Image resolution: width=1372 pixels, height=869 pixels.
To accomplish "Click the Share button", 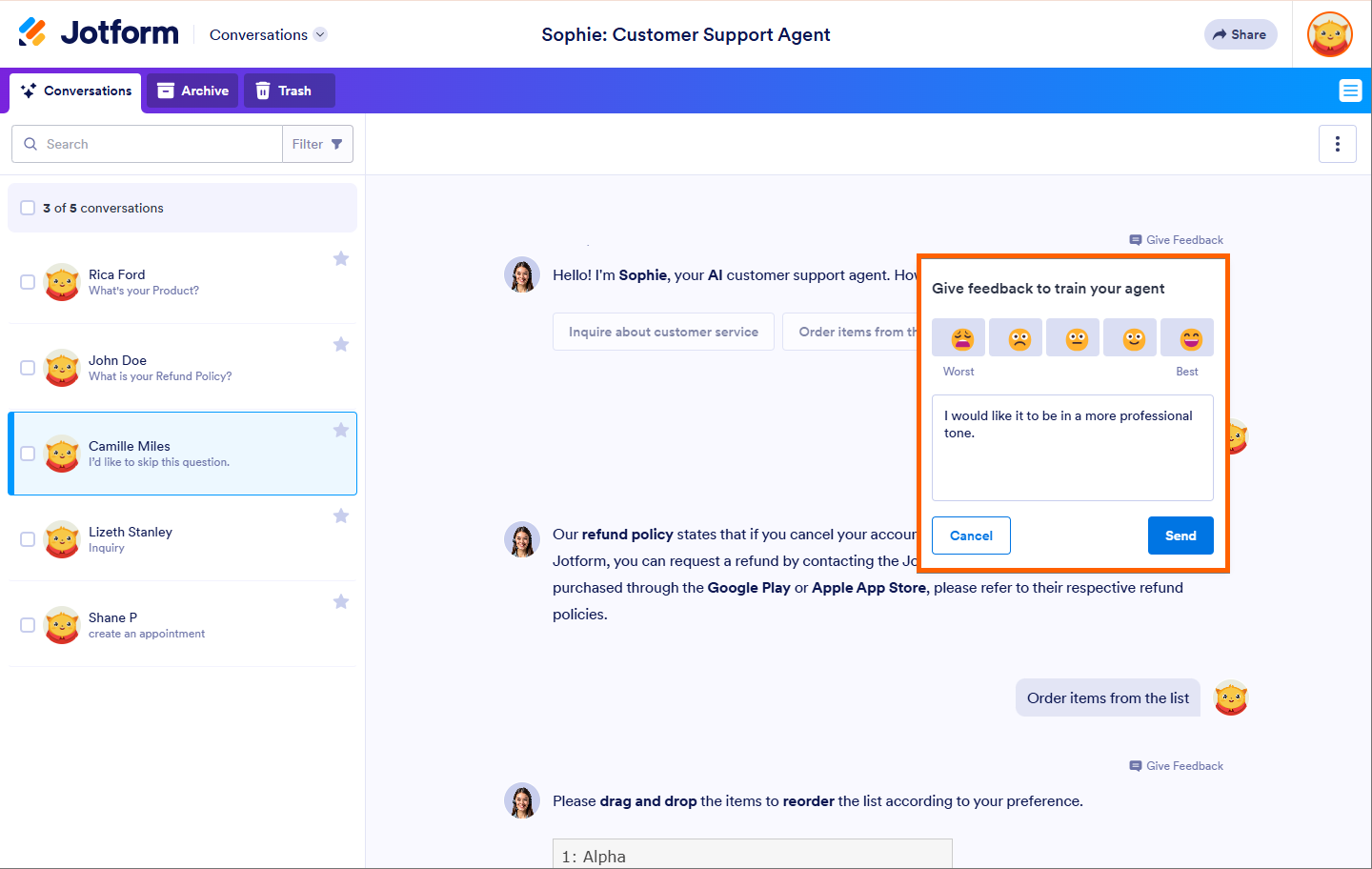I will [1240, 34].
